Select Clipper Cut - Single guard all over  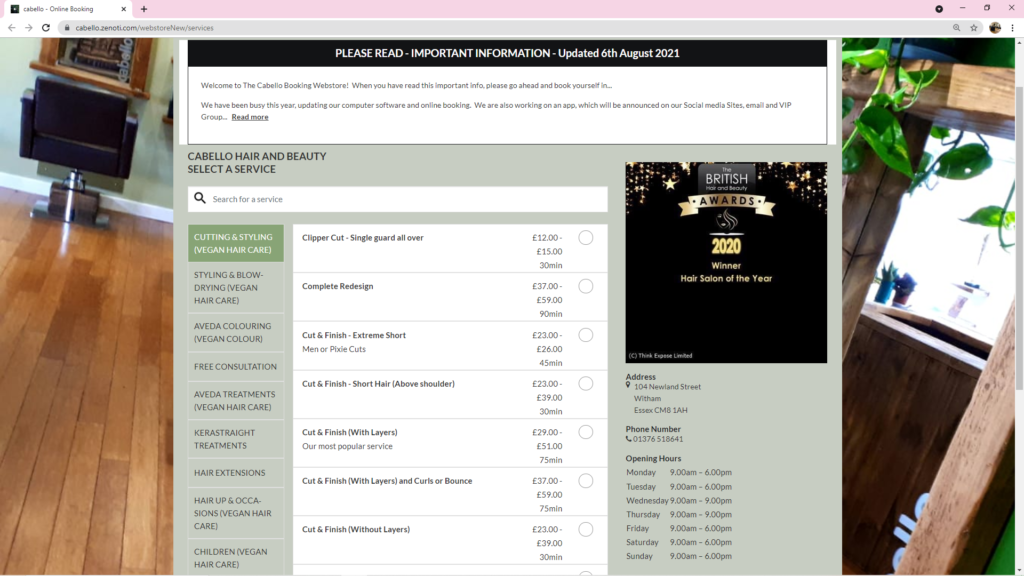[586, 238]
